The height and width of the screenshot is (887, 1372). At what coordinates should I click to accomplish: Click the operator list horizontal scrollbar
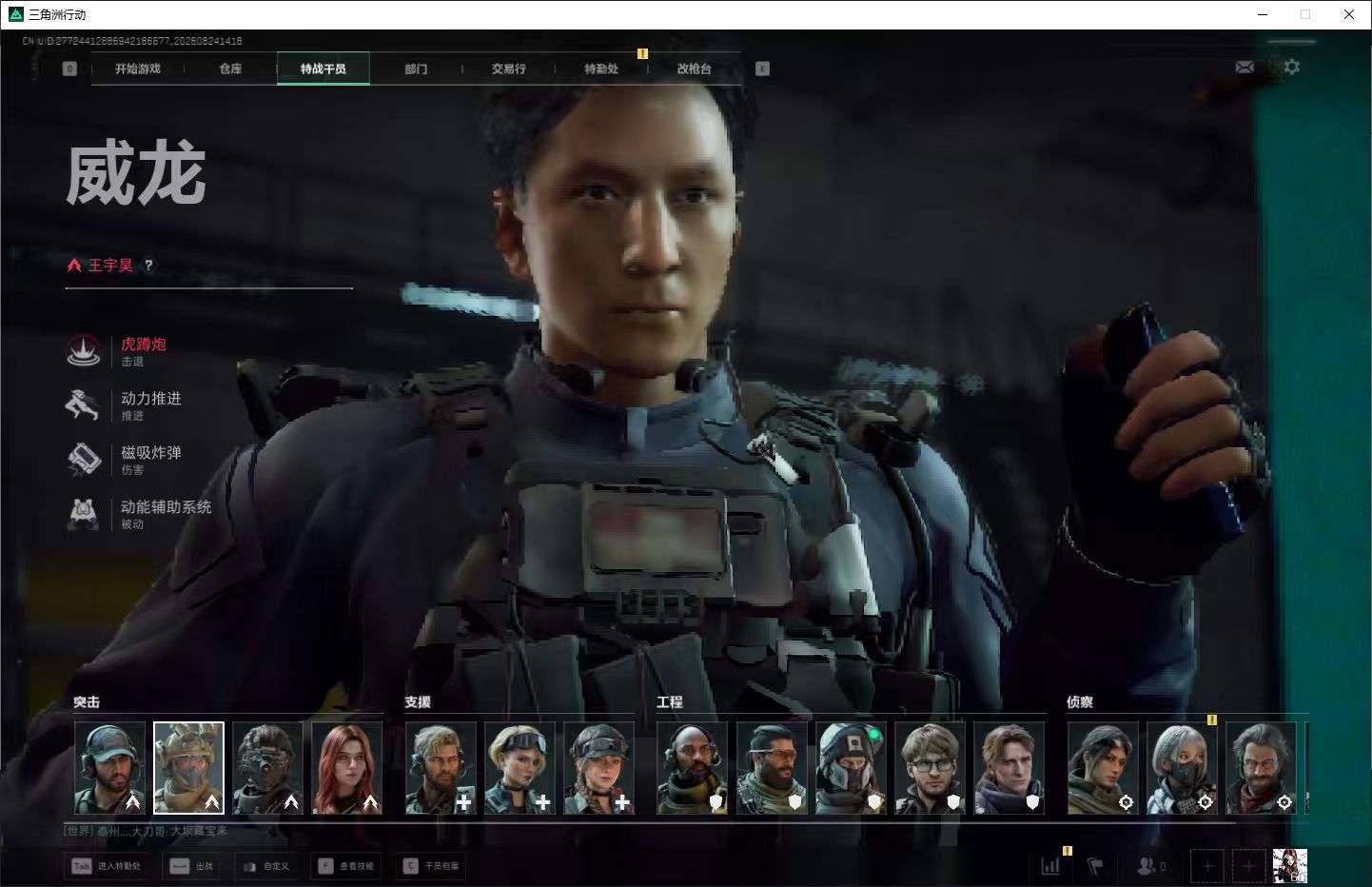pyautogui.click(x=650, y=821)
